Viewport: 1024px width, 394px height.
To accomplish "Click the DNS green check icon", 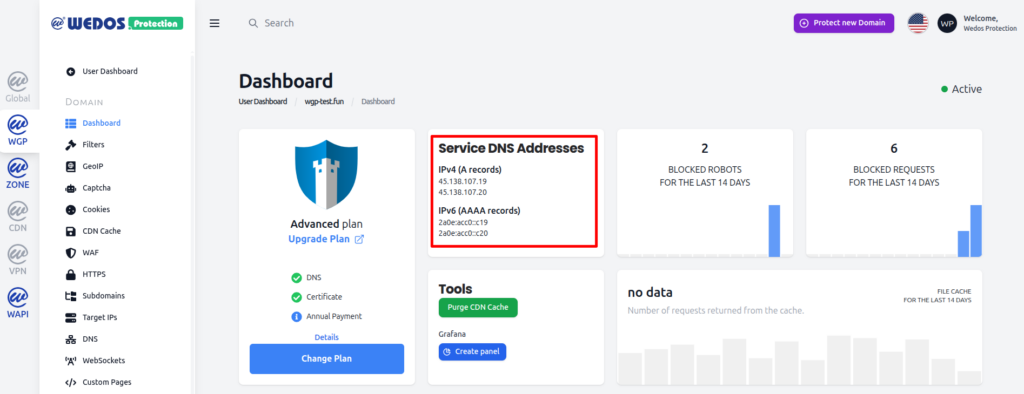I will 296,278.
